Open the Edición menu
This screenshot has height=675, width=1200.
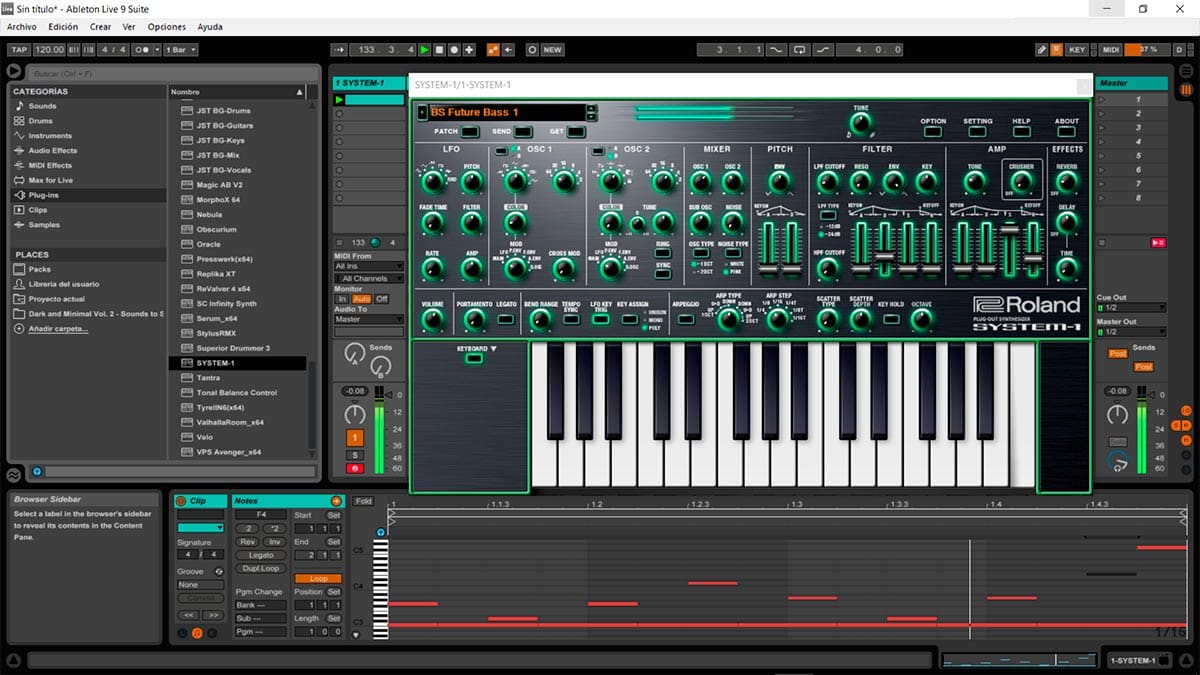63,27
